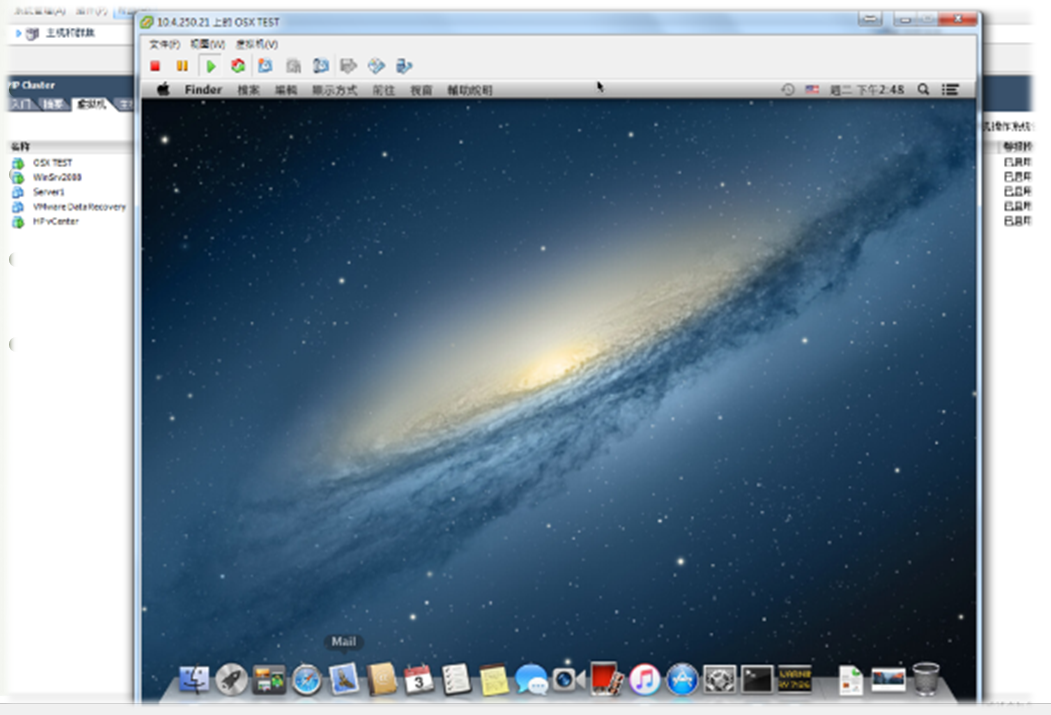Open the yellow Notes app in Dock

494,679
